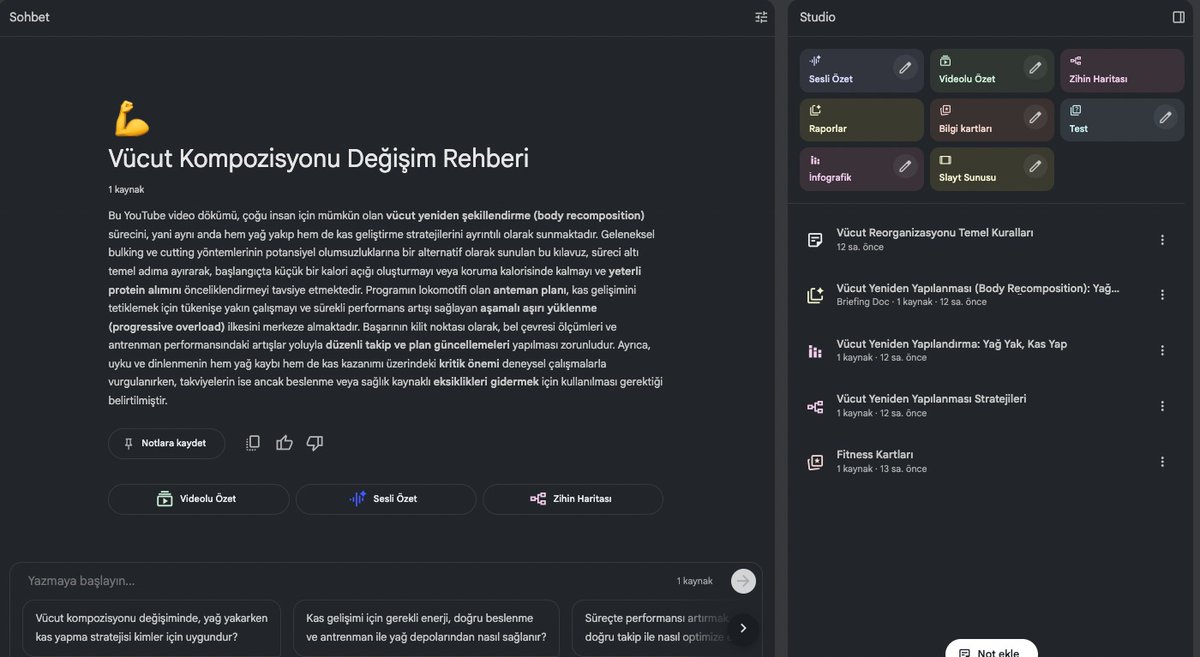Edit Sesli Özet pencil icon
This screenshot has width=1200, height=657.
[905, 68]
